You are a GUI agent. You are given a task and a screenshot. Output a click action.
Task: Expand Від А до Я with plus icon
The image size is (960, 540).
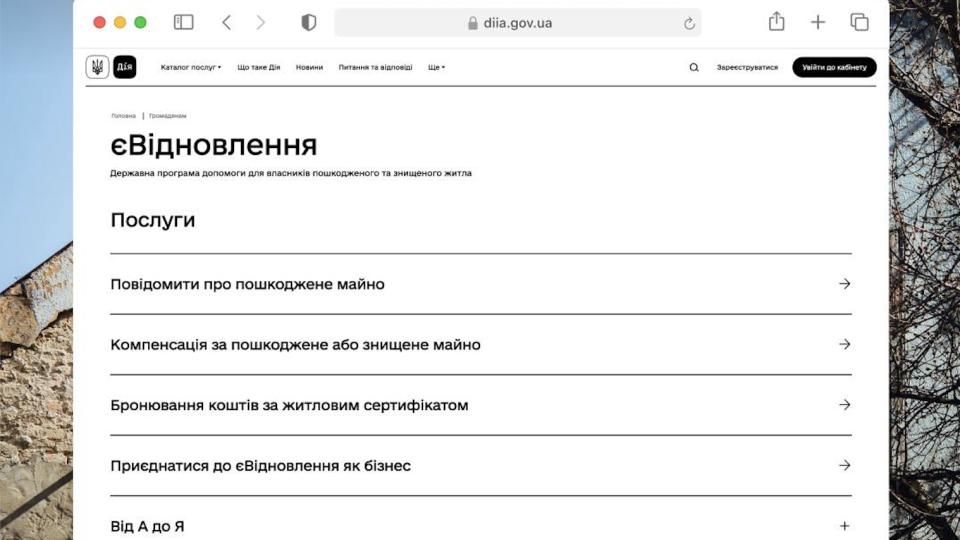coord(845,526)
